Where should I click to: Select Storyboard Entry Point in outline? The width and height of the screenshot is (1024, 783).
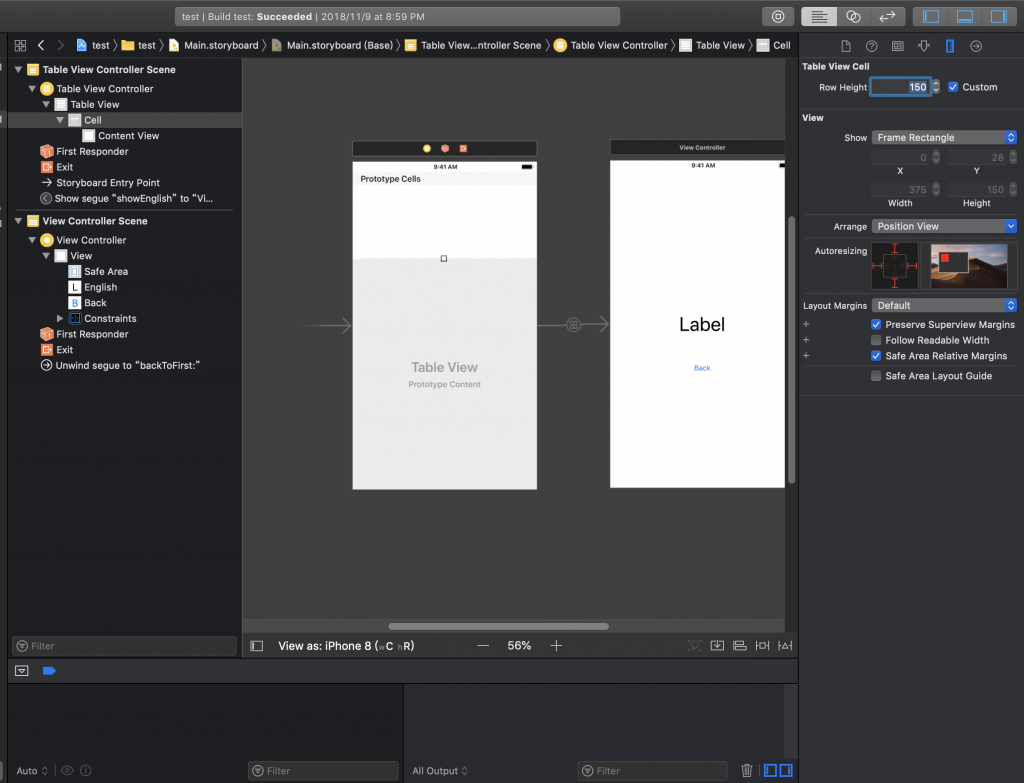(x=101, y=183)
